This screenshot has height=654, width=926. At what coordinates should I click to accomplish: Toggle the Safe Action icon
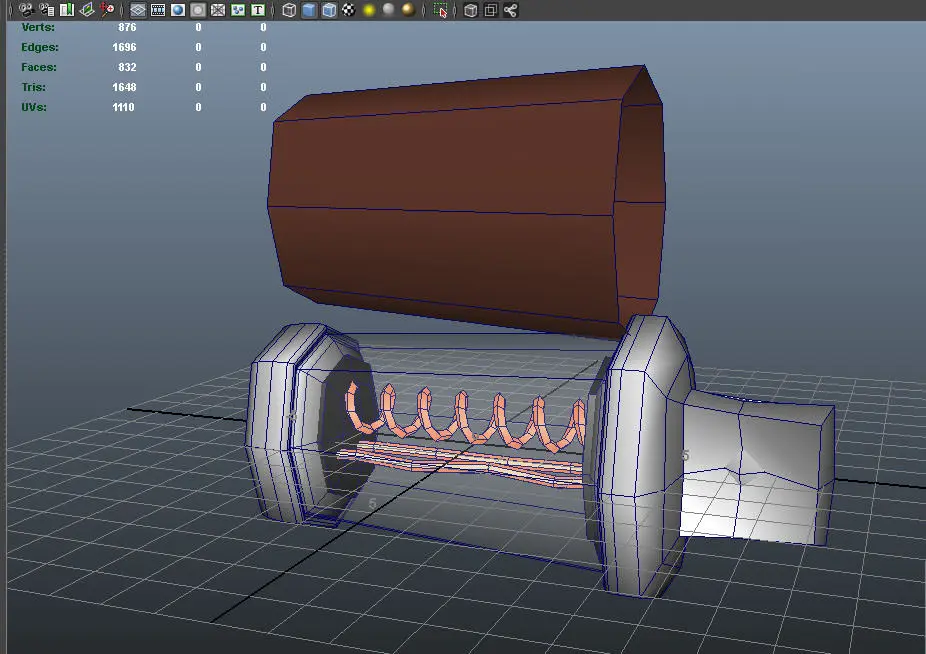coord(238,10)
